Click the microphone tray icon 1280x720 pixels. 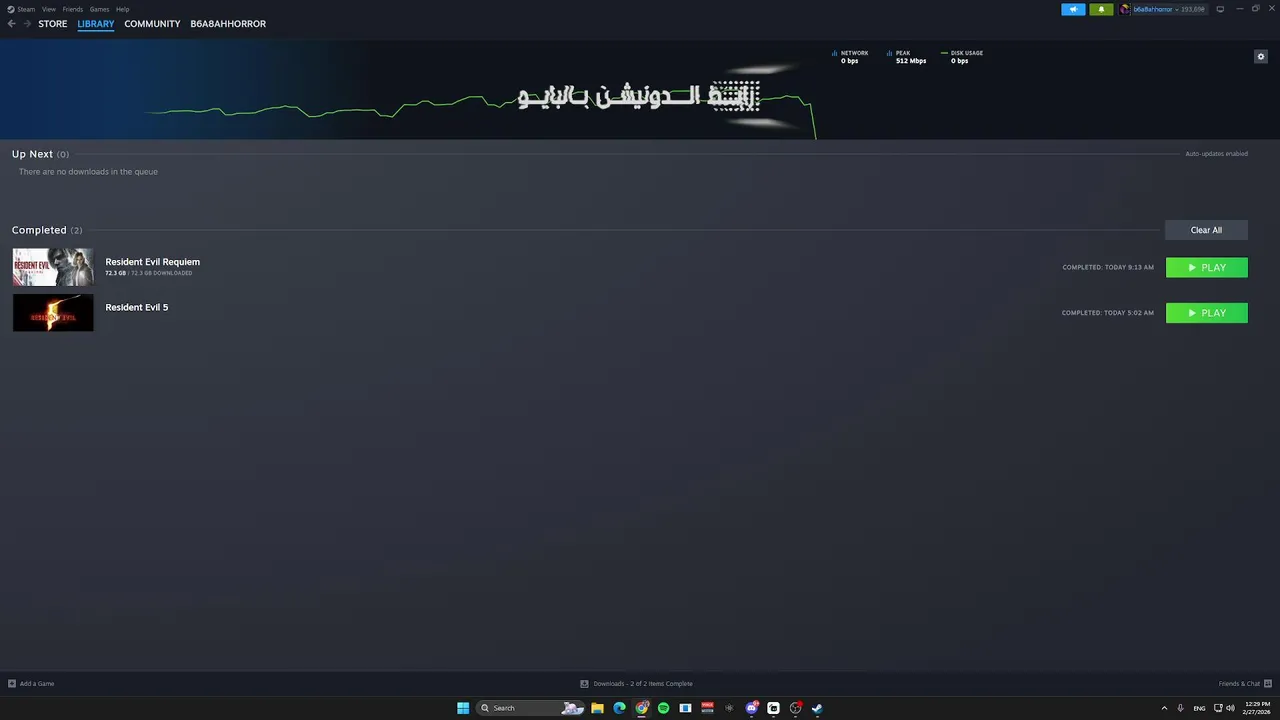pyautogui.click(x=1181, y=708)
